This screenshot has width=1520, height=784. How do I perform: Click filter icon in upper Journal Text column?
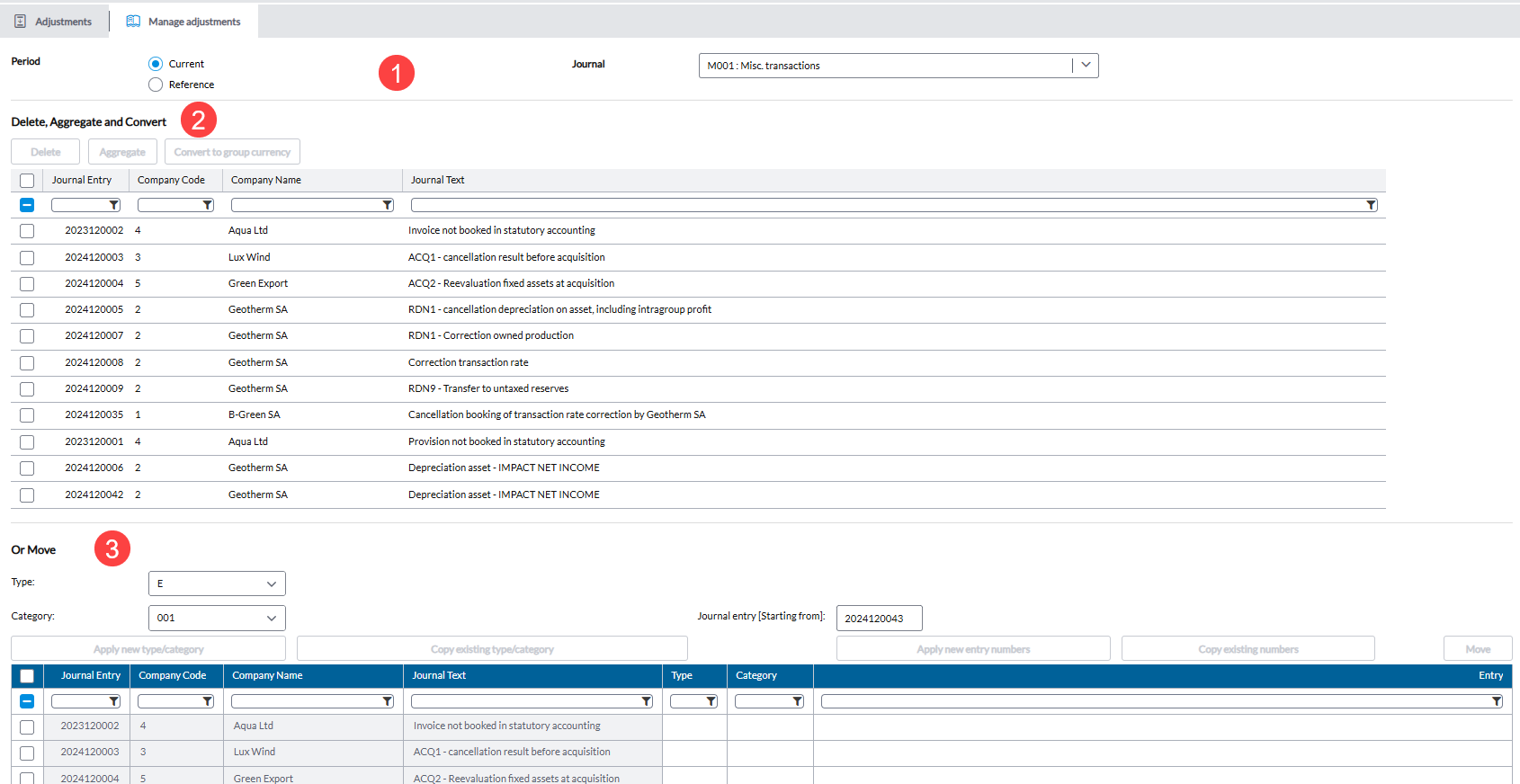(x=1371, y=205)
